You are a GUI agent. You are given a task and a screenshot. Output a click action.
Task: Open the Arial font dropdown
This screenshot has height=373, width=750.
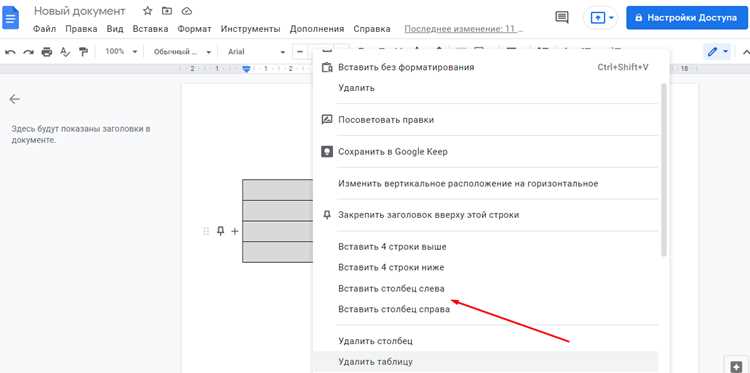click(256, 52)
